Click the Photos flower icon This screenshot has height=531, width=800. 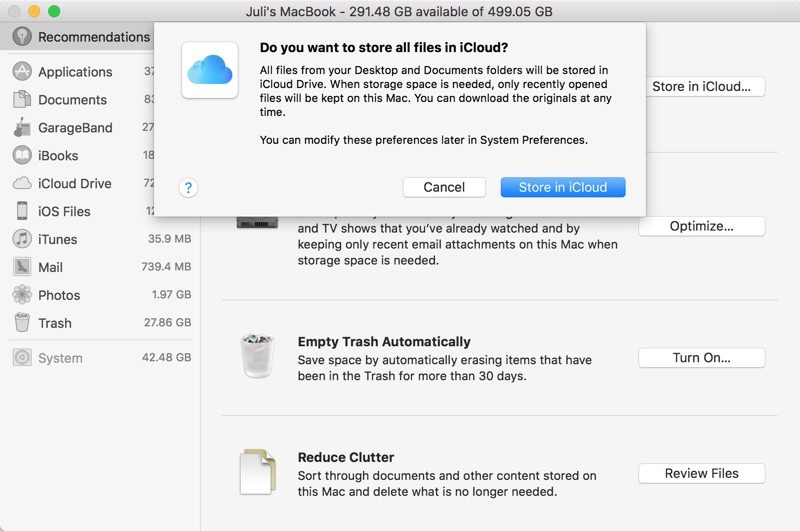(22, 294)
